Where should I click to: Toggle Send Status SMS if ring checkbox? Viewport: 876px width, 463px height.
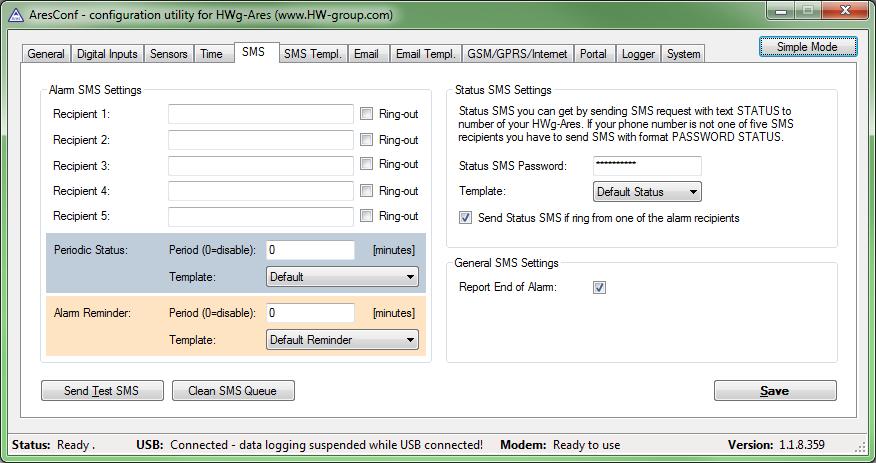coord(465,218)
